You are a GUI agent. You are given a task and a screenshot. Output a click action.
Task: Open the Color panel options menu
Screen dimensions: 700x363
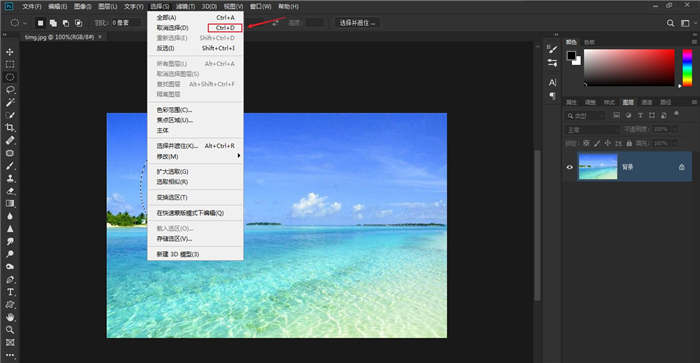tap(694, 42)
